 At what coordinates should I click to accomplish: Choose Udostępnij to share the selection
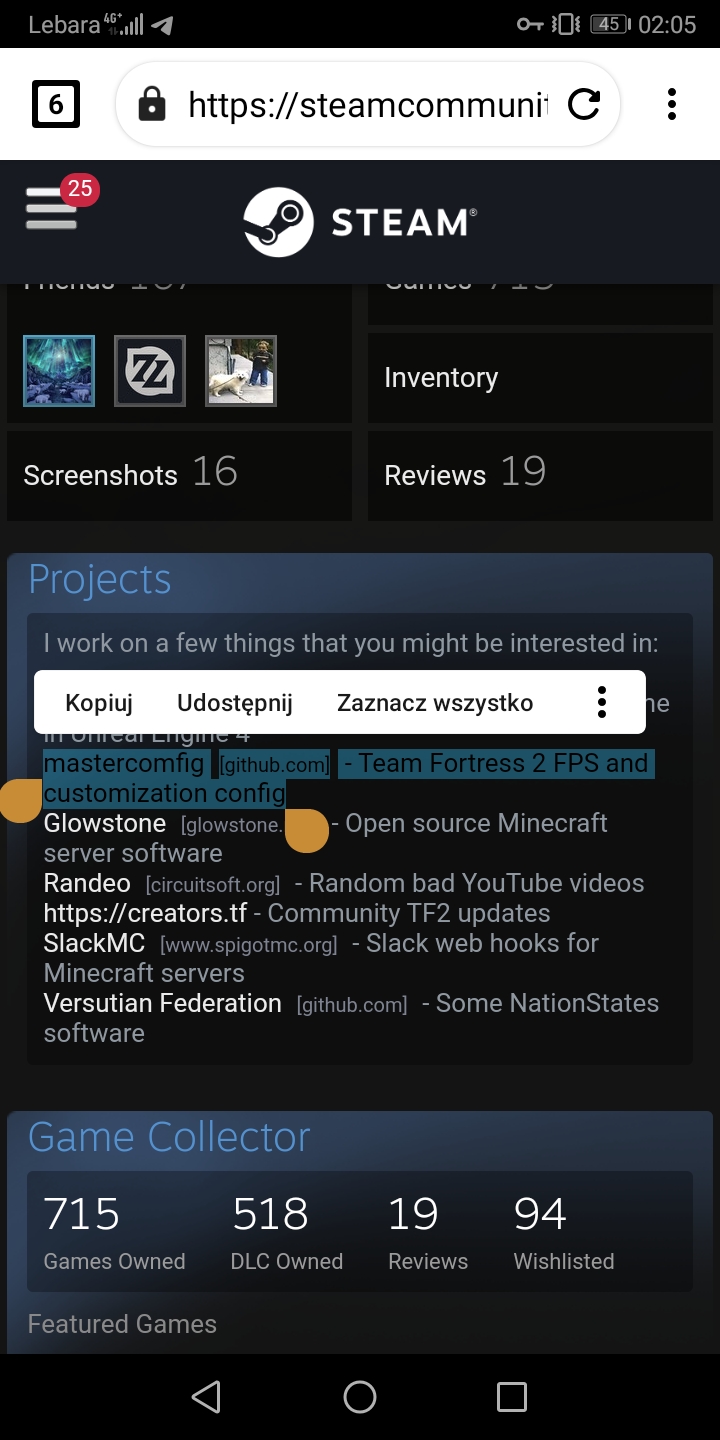tap(234, 702)
